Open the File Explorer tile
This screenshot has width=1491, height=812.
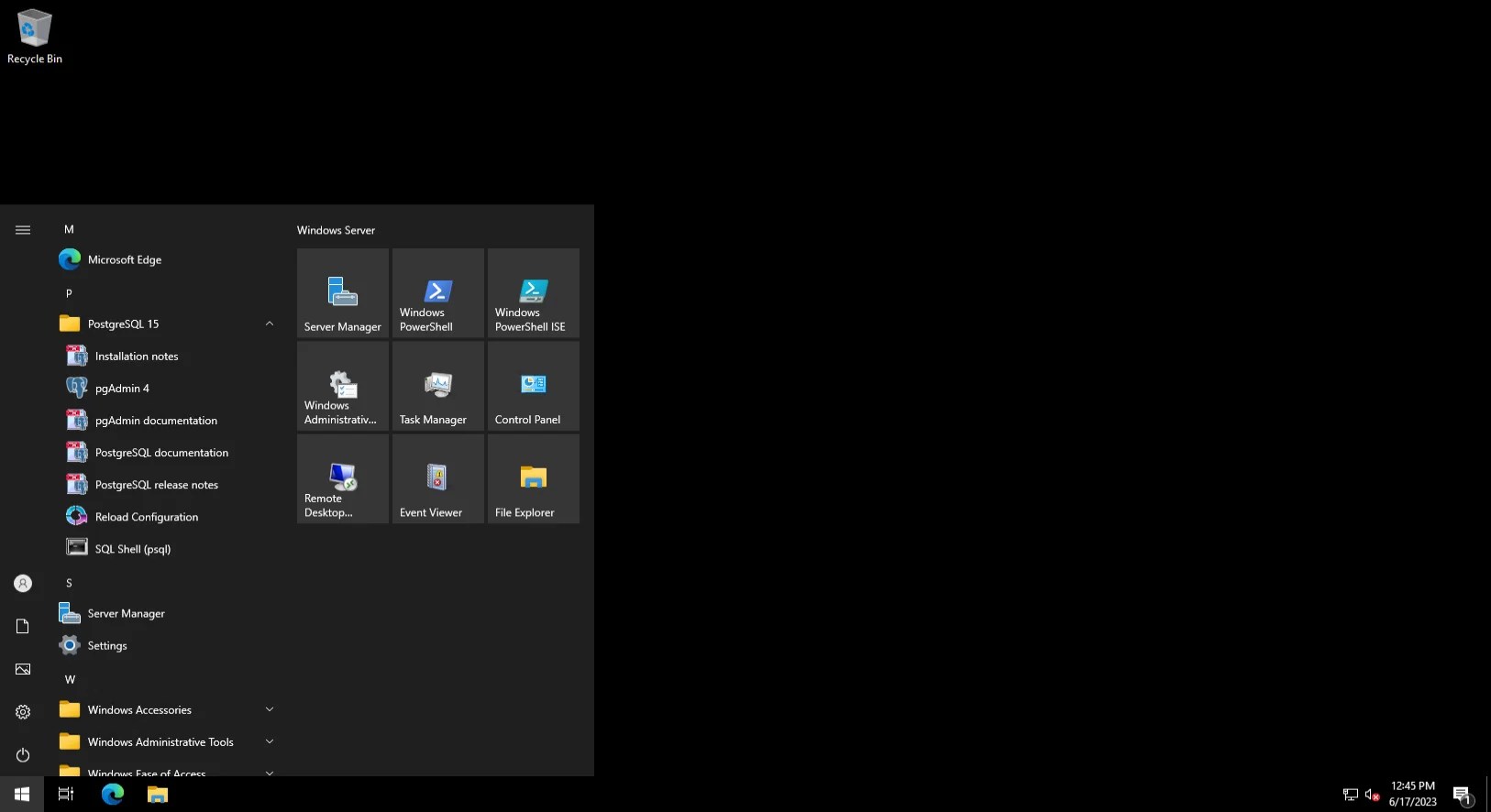534,479
